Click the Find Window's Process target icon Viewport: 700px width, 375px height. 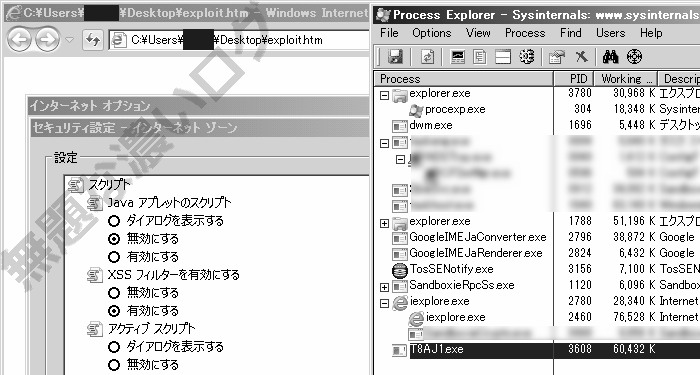634,57
